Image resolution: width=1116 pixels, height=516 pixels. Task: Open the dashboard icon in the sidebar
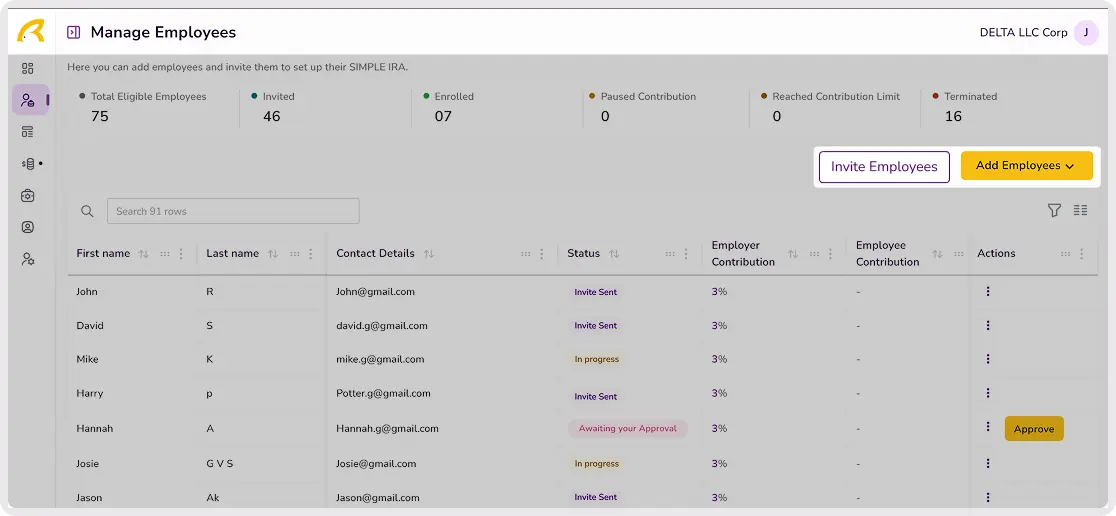28,68
